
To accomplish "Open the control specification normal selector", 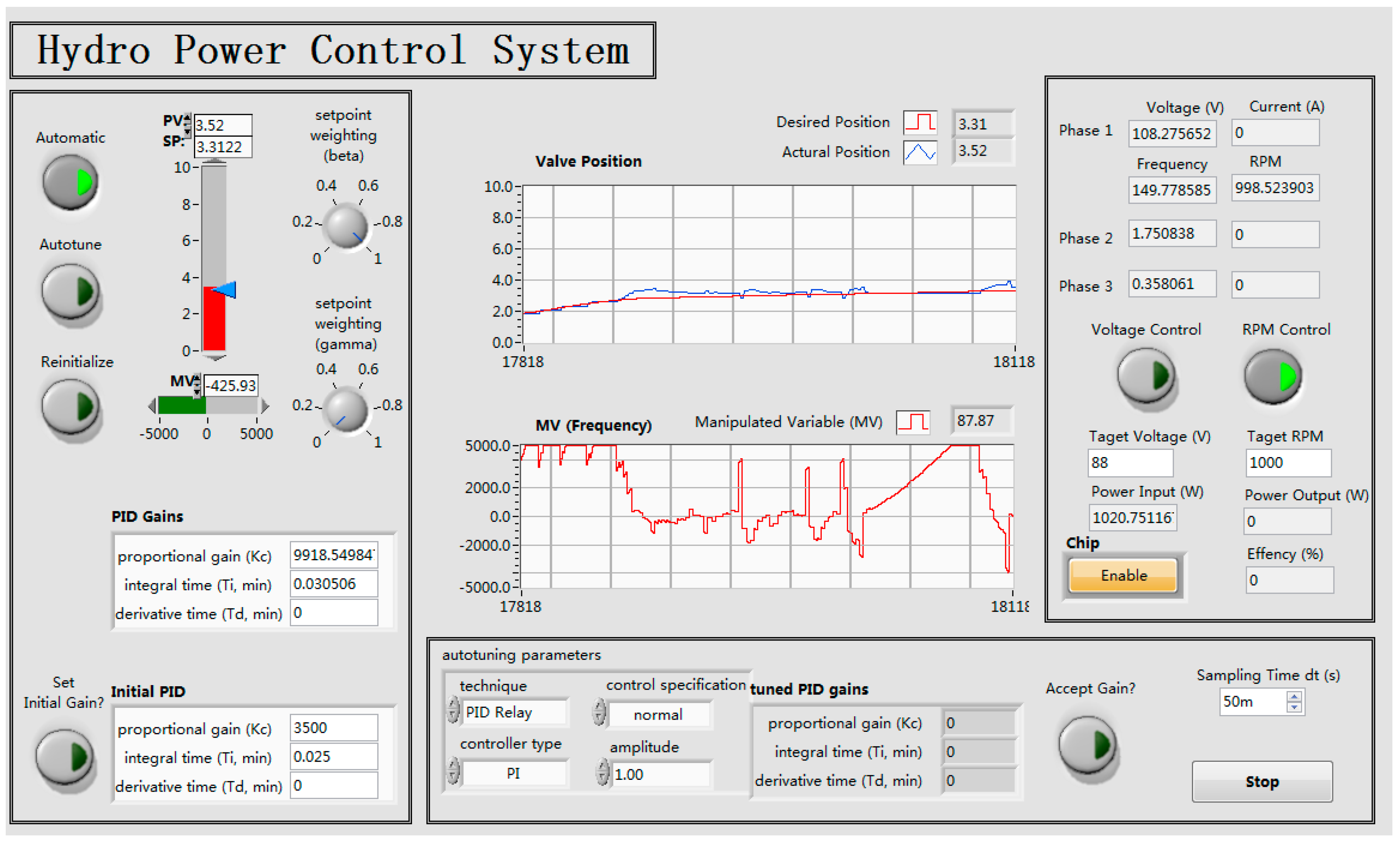I will (659, 714).
